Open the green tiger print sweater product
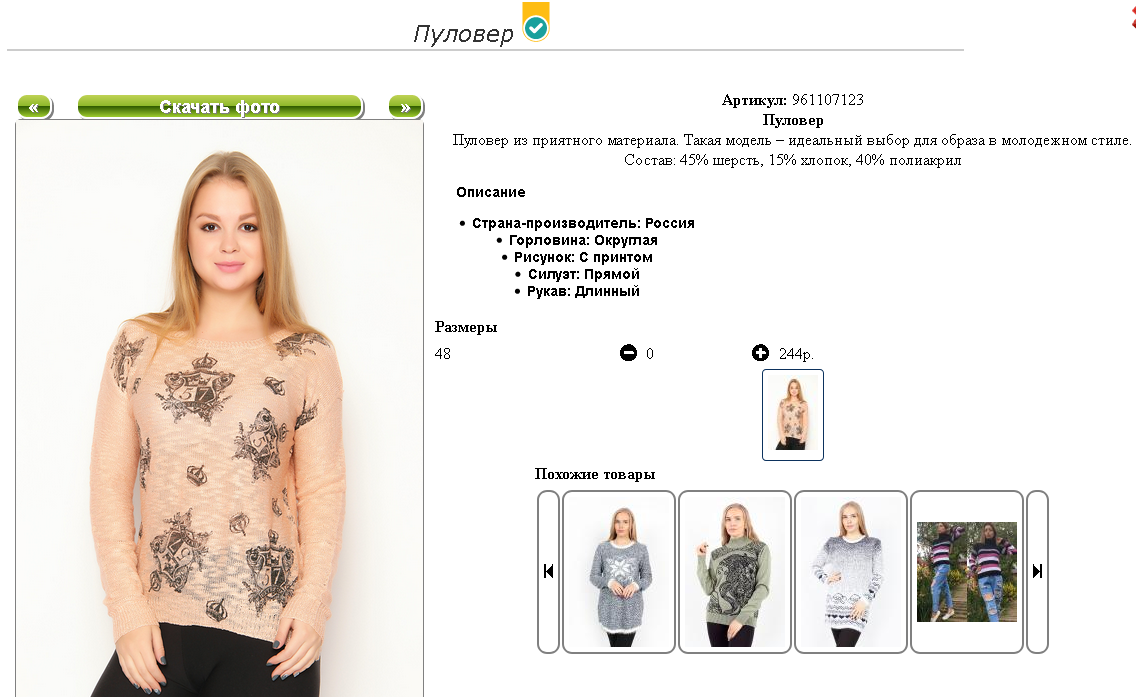This screenshot has height=697, width=1136. 735,572
